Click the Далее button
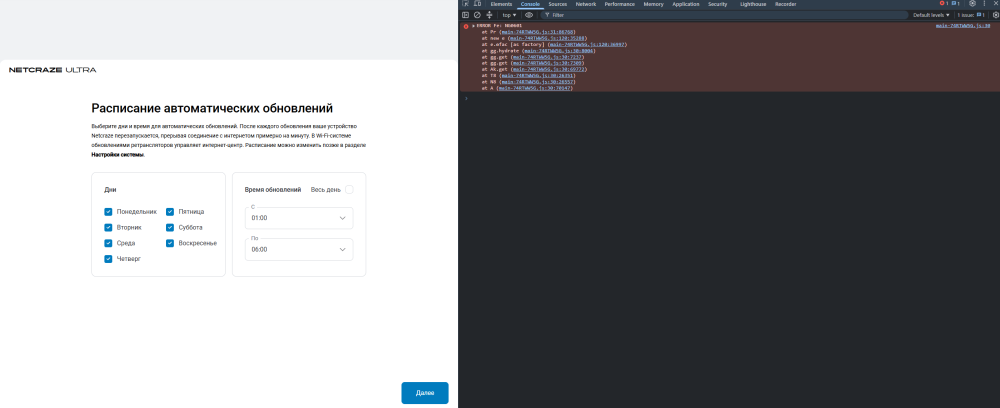 [x=425, y=393]
